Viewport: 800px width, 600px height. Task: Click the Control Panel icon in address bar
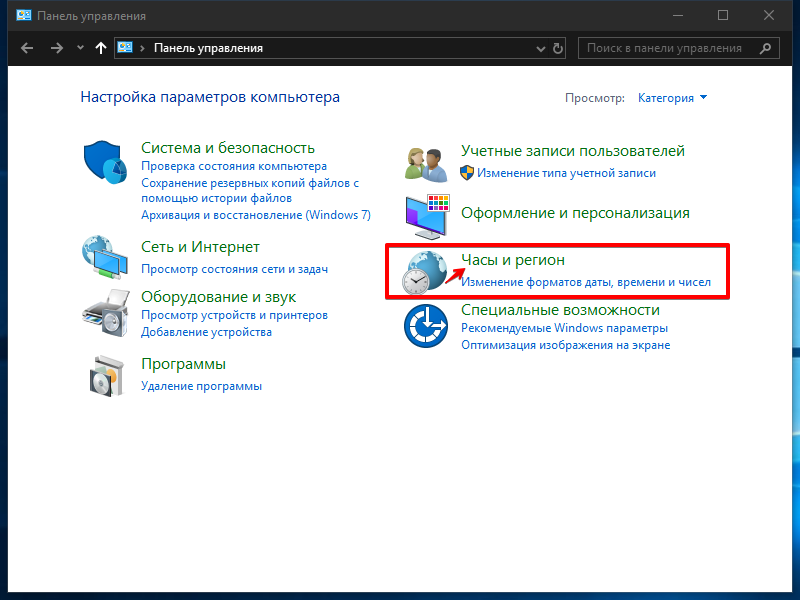click(x=125, y=47)
